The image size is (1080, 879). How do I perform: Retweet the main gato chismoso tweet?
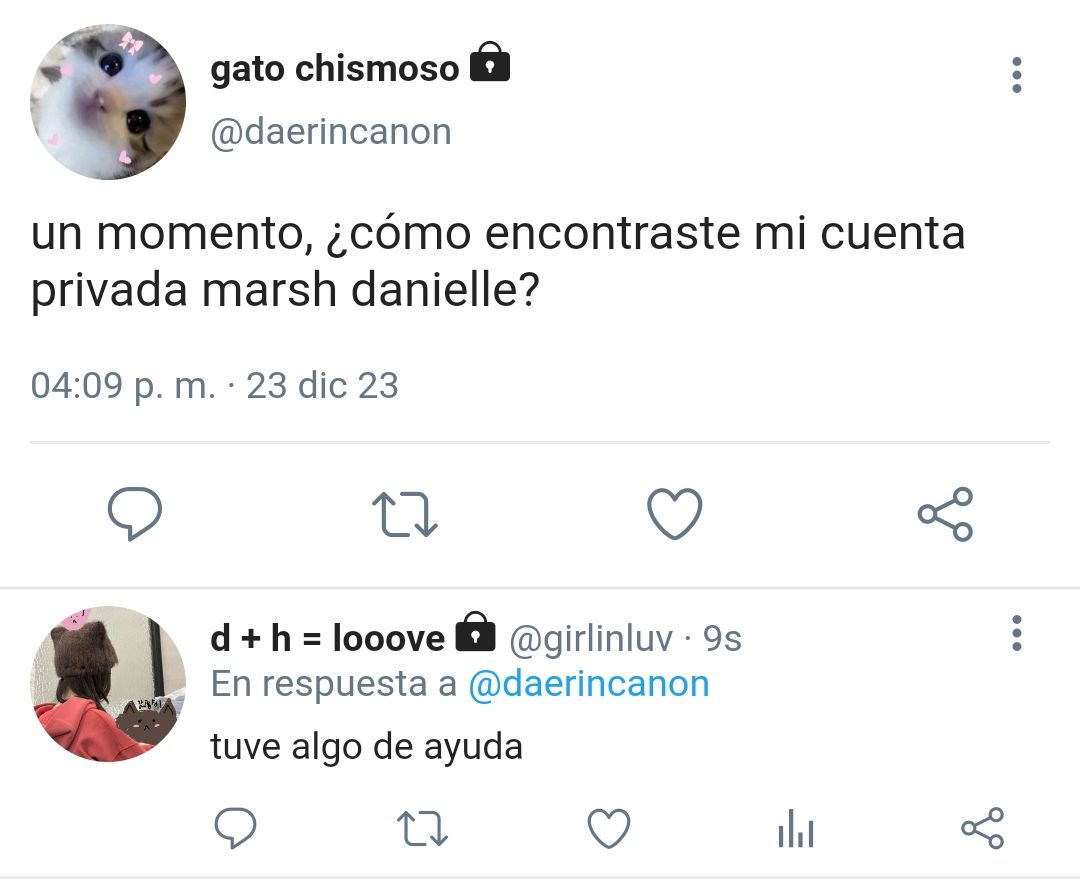pyautogui.click(x=404, y=514)
